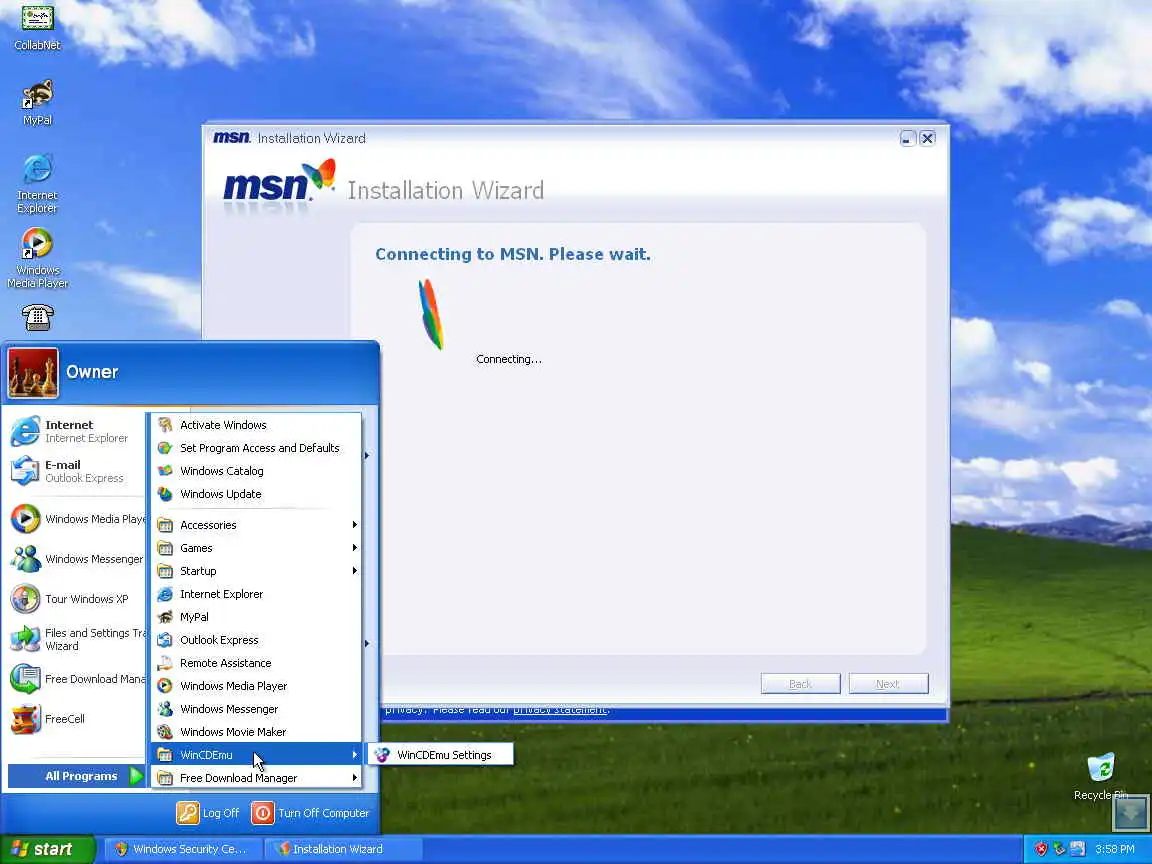
Task: Launch FreeCell from Start menu
Action: click(76, 719)
